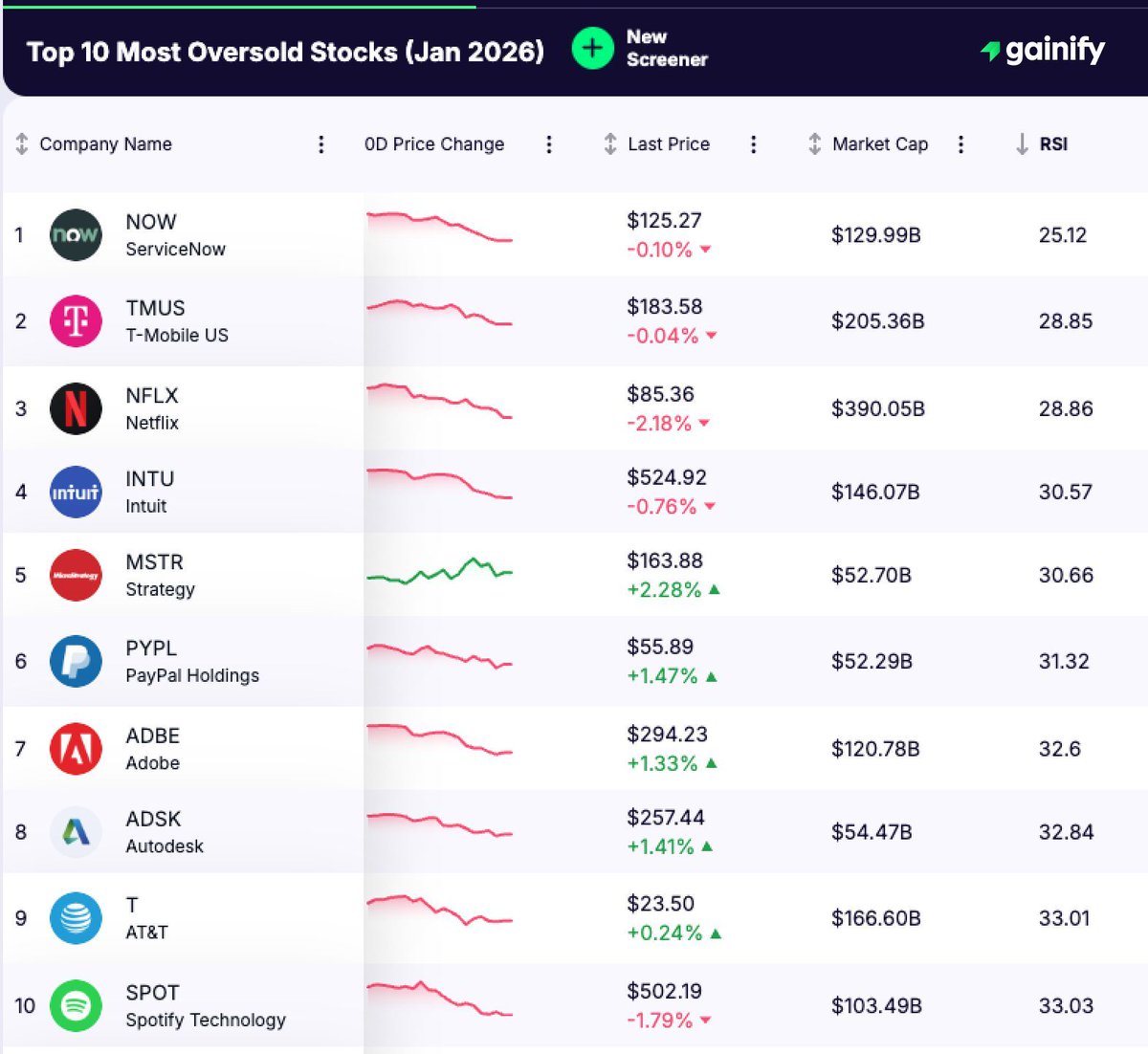Click the SPOT ticker text
The image size is (1148, 1054).
pyautogui.click(x=152, y=993)
